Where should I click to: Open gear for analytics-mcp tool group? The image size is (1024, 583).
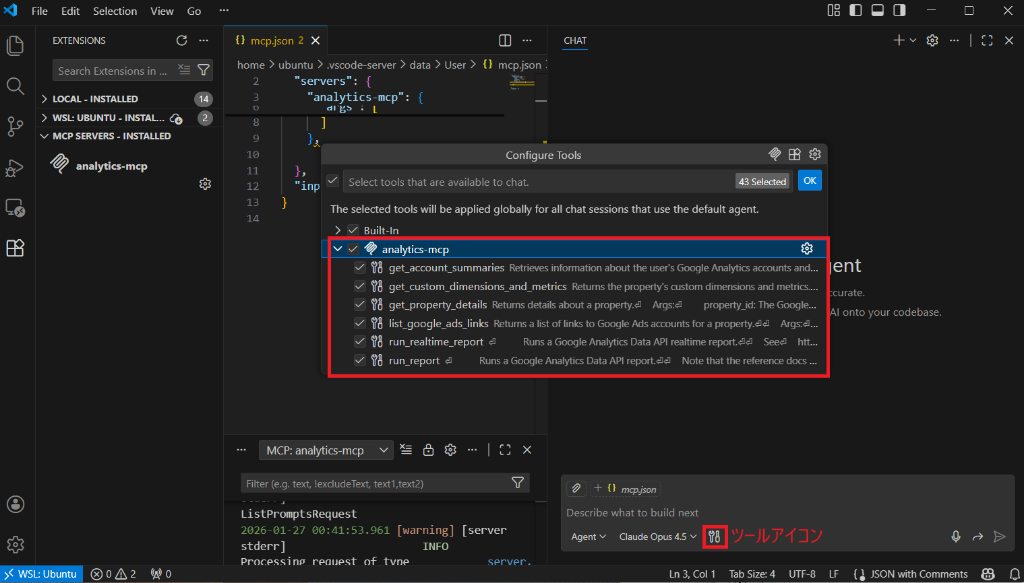click(807, 249)
